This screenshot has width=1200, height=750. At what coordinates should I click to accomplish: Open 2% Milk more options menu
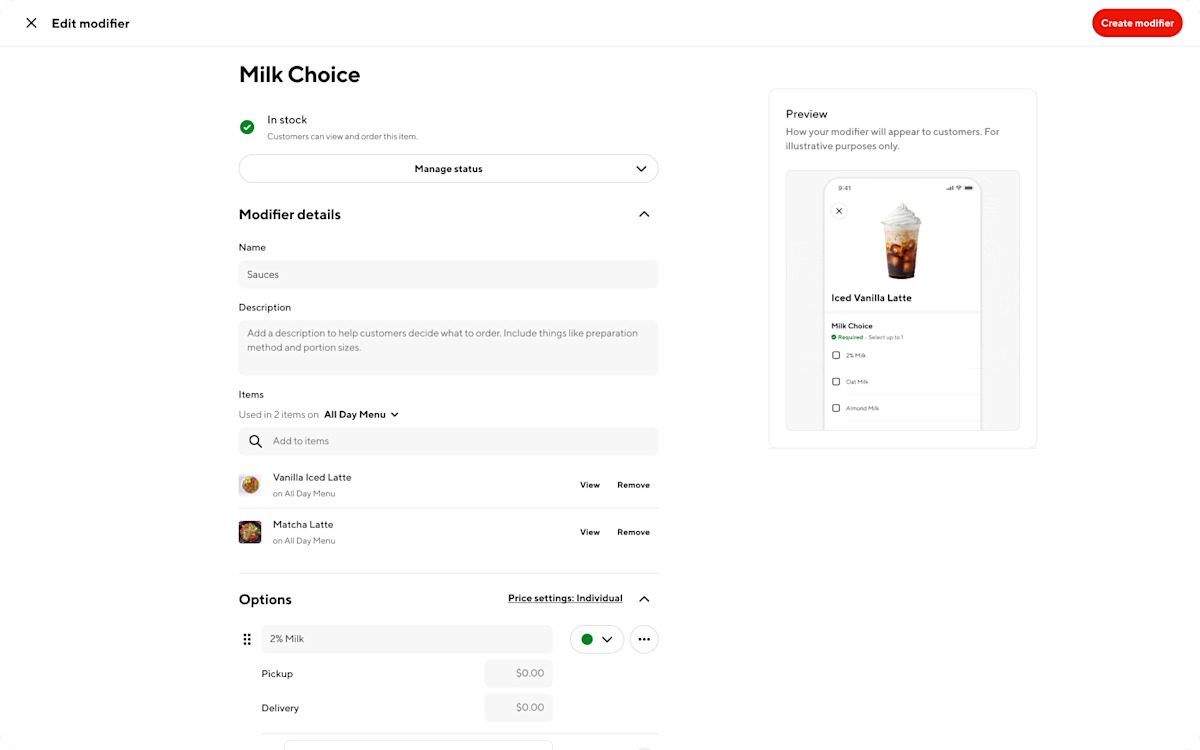point(644,639)
